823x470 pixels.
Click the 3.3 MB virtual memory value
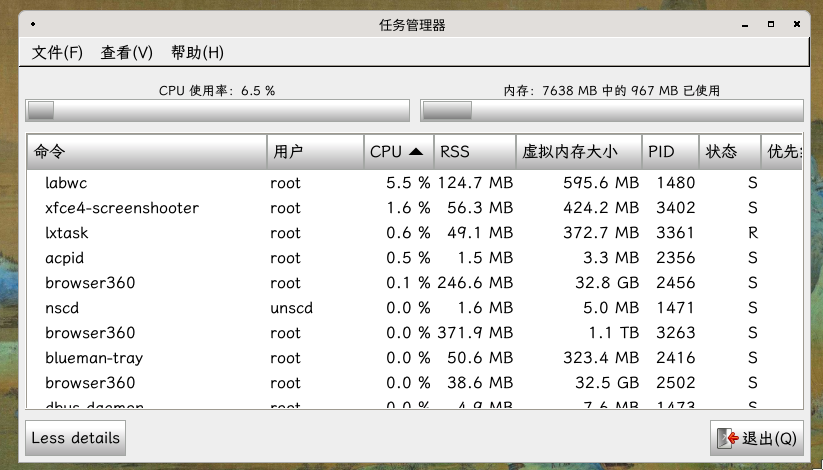coord(611,258)
